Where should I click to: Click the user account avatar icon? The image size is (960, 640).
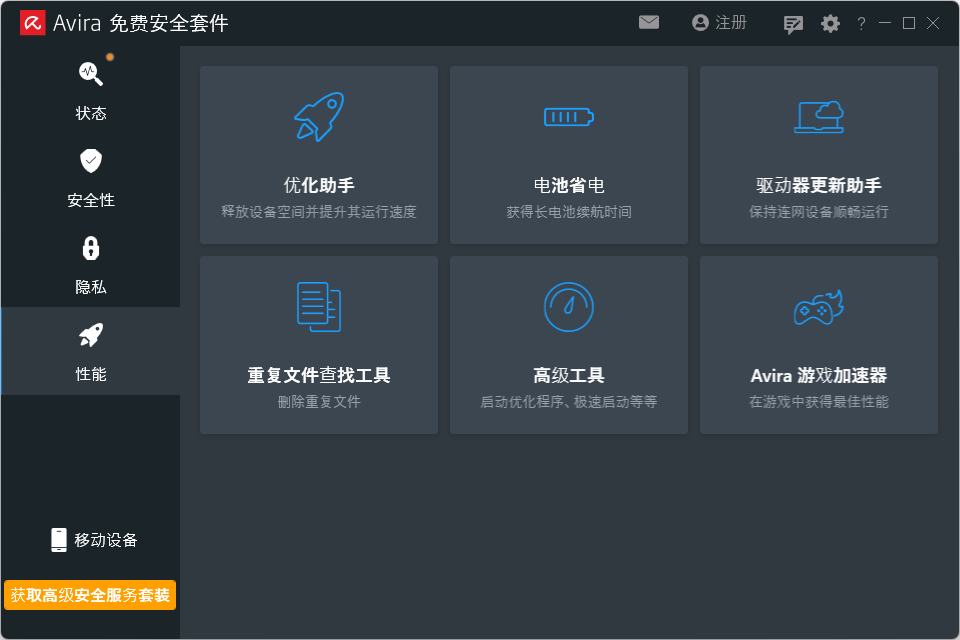(700, 23)
